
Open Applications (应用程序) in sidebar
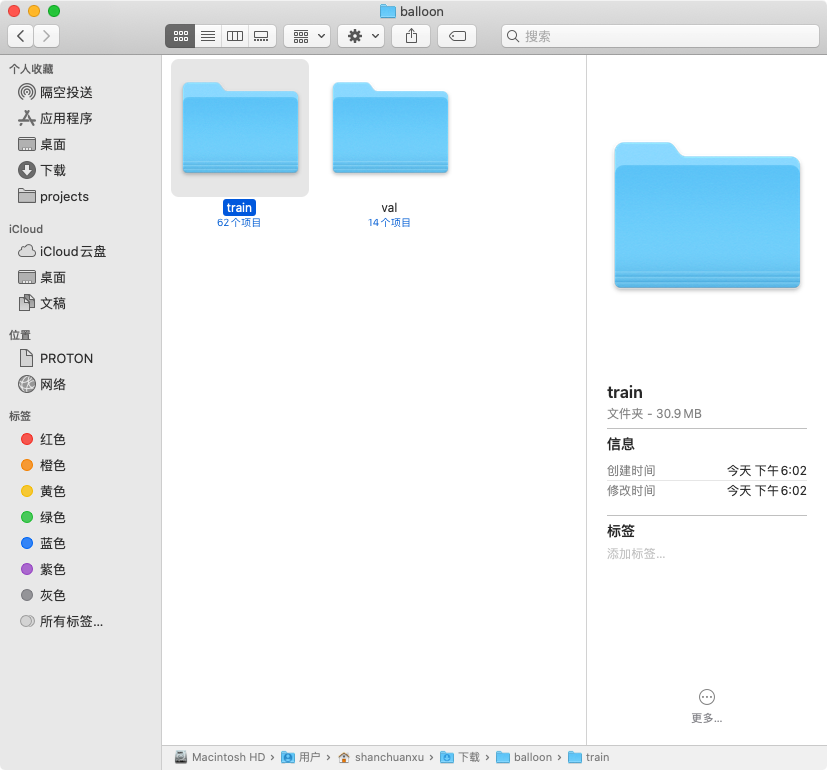(66, 118)
